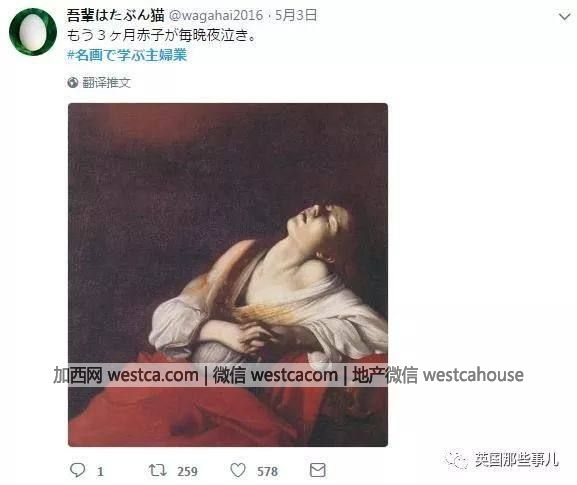Open hashtag #名画で学ぶ主婦業
The height and width of the screenshot is (485, 577).
(x=127, y=55)
